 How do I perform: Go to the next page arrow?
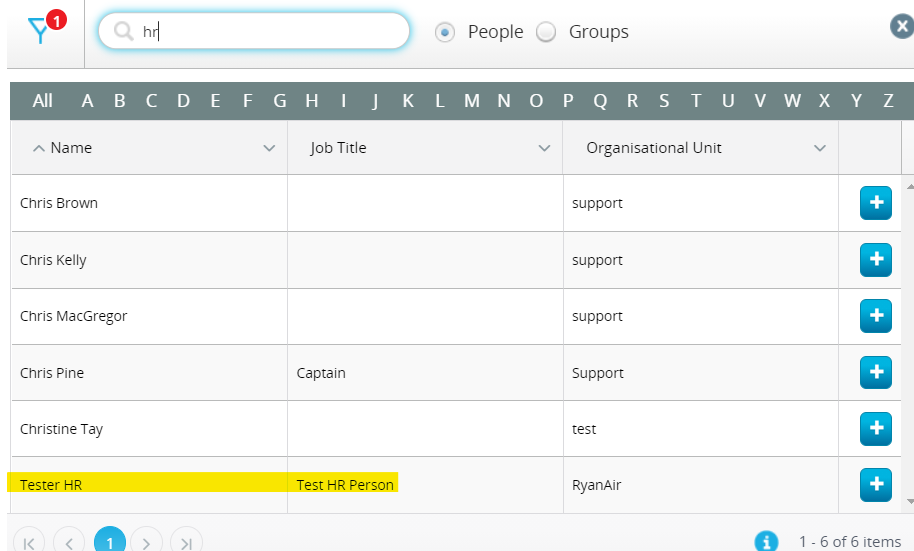tap(146, 542)
